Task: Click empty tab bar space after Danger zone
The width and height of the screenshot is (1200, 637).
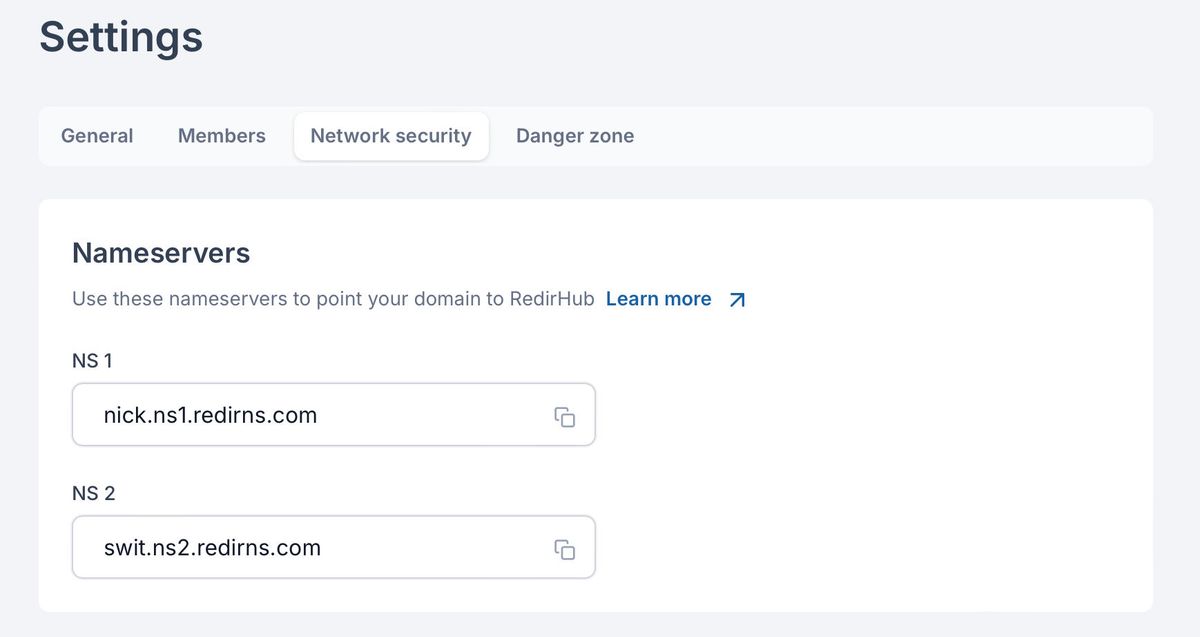Action: 900,136
